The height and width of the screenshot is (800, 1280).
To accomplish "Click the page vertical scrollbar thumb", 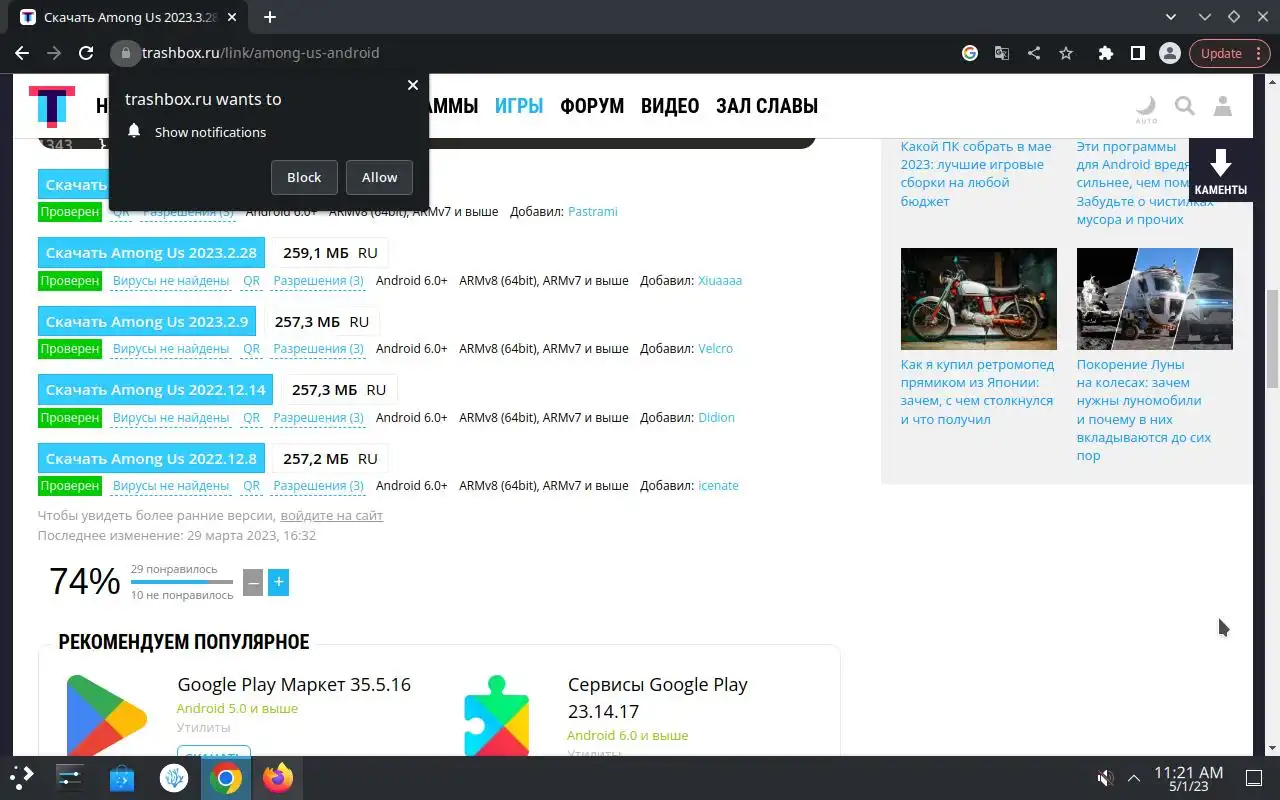I will click(1272, 338).
